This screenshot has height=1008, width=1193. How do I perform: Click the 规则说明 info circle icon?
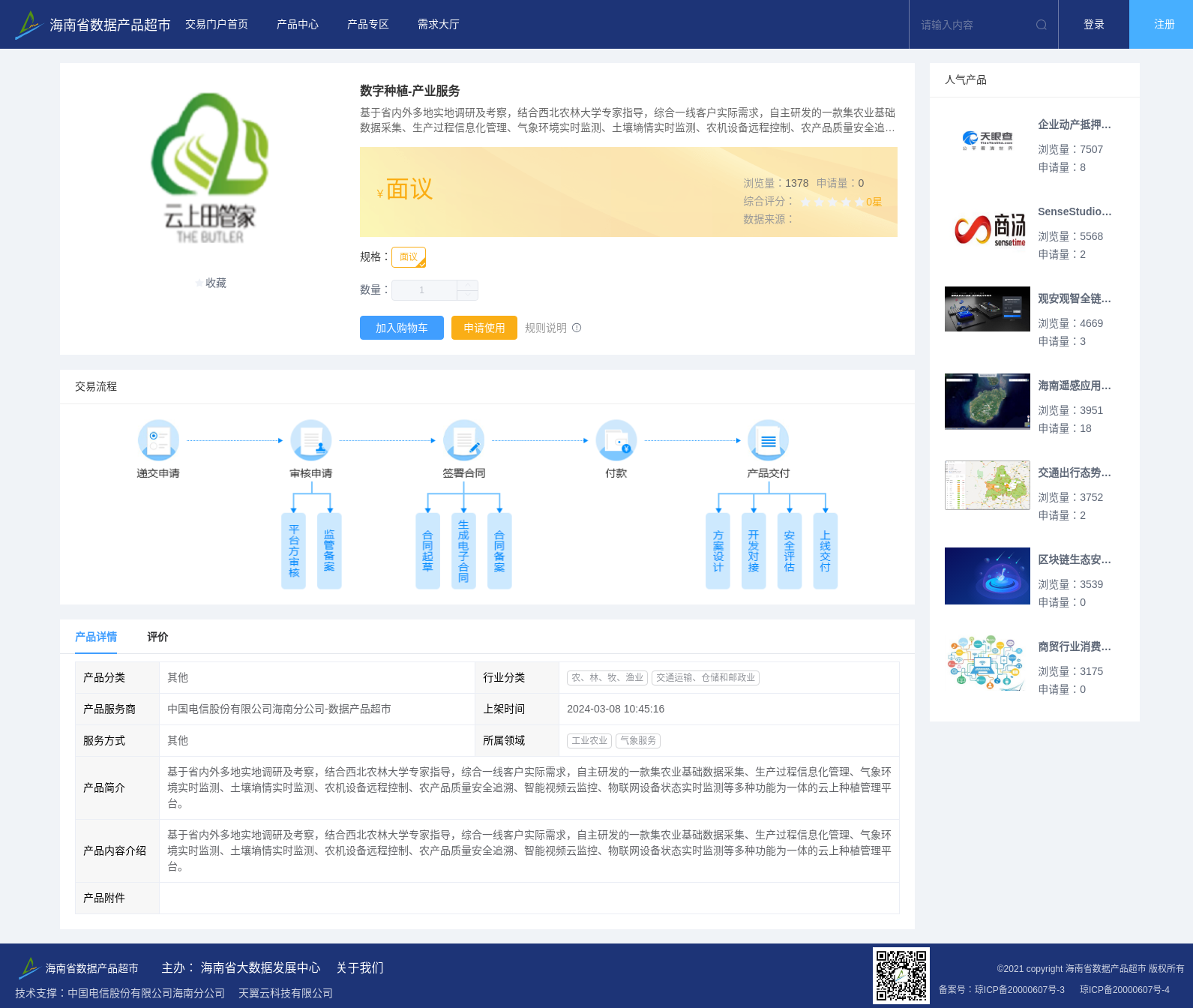tap(577, 328)
